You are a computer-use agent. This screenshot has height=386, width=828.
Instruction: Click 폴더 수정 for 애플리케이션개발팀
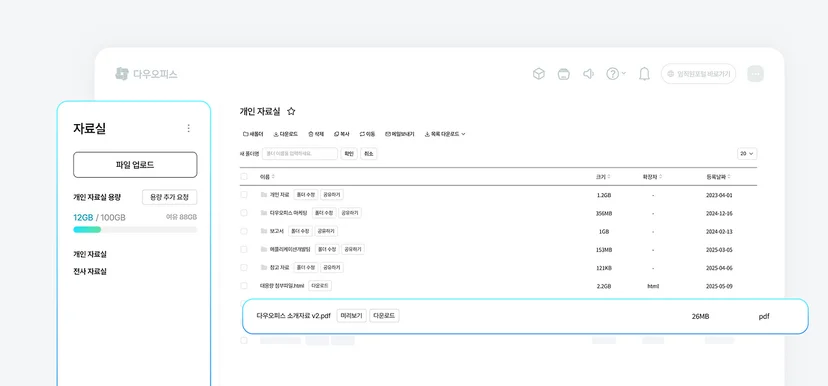tap(327, 249)
